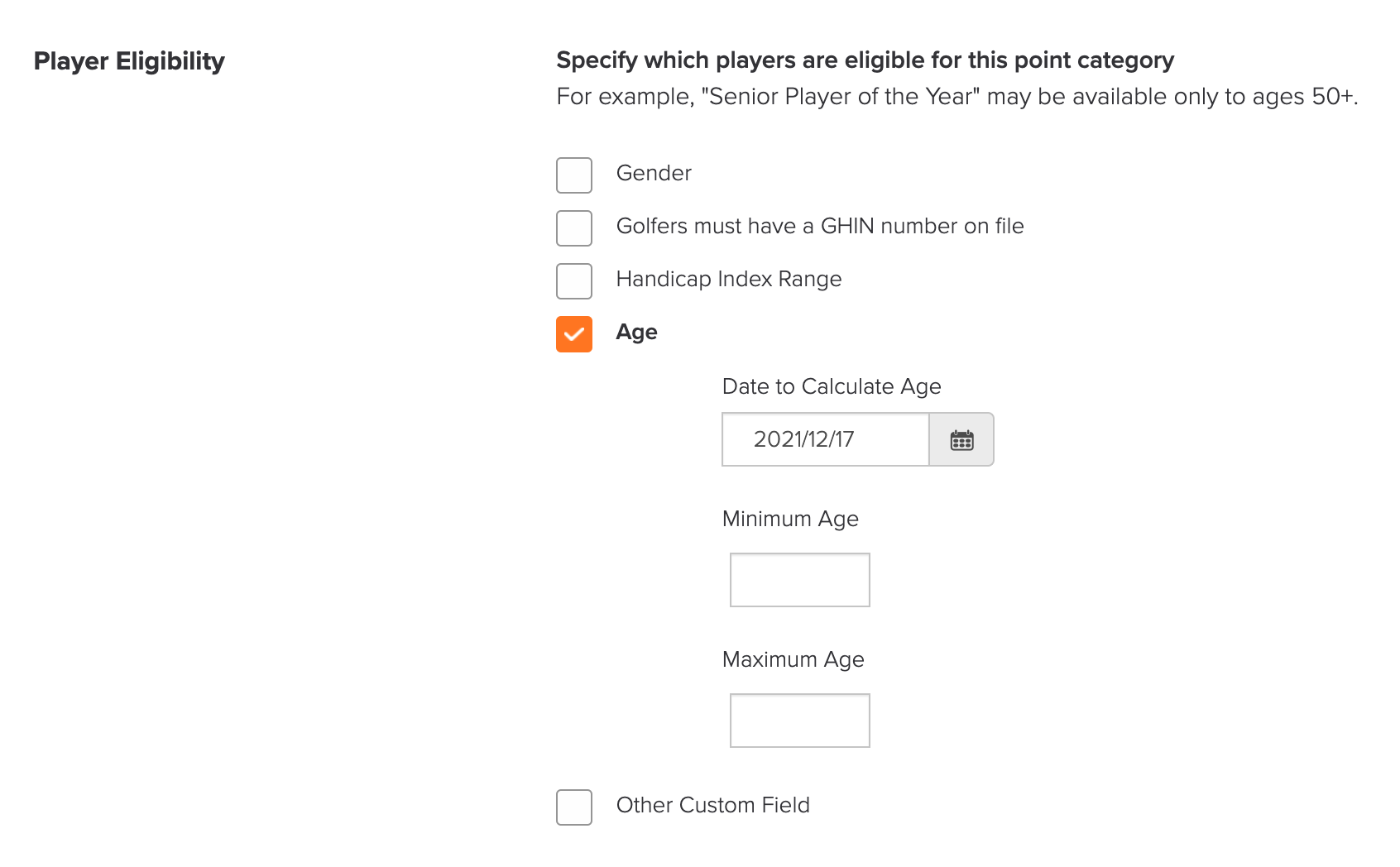Uncheck the orange Age checkbox
This screenshot has width=1400, height=867.
[574, 334]
